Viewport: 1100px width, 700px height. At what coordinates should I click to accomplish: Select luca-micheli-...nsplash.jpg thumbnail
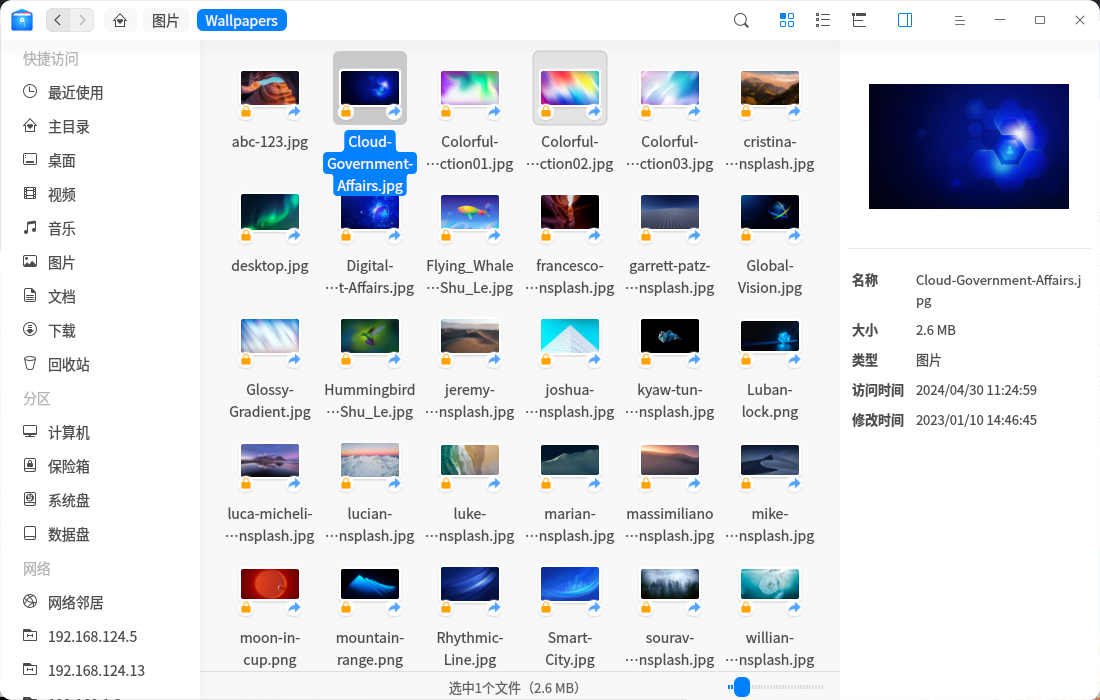(270, 461)
